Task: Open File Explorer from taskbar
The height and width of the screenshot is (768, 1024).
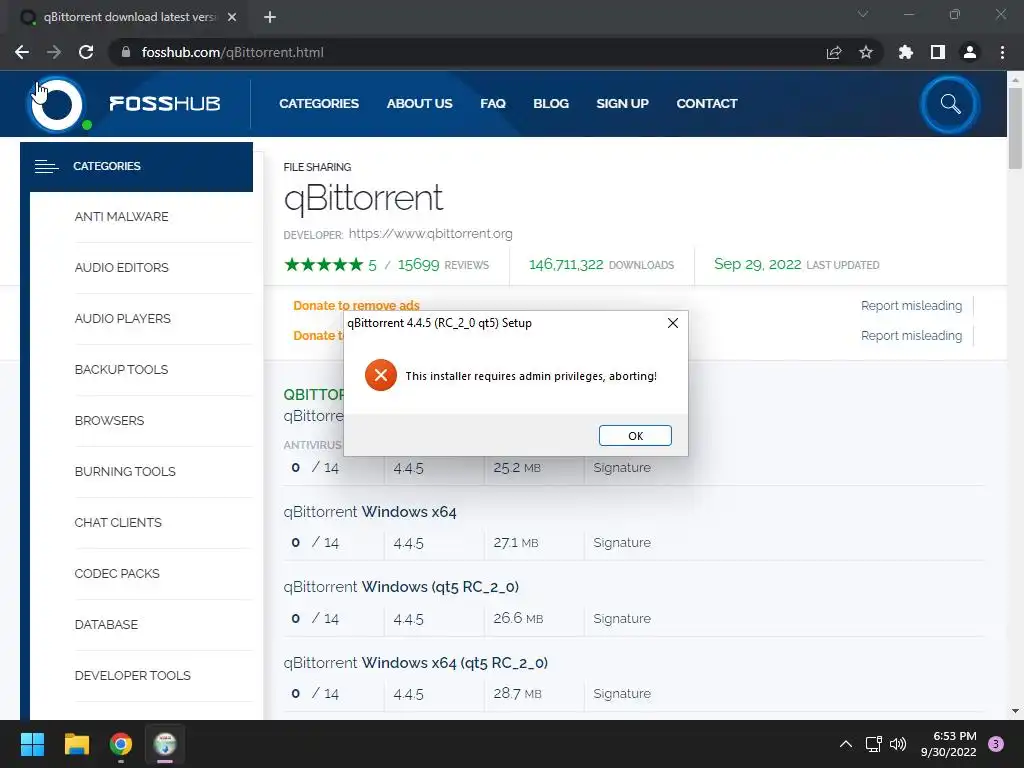Action: 76,744
